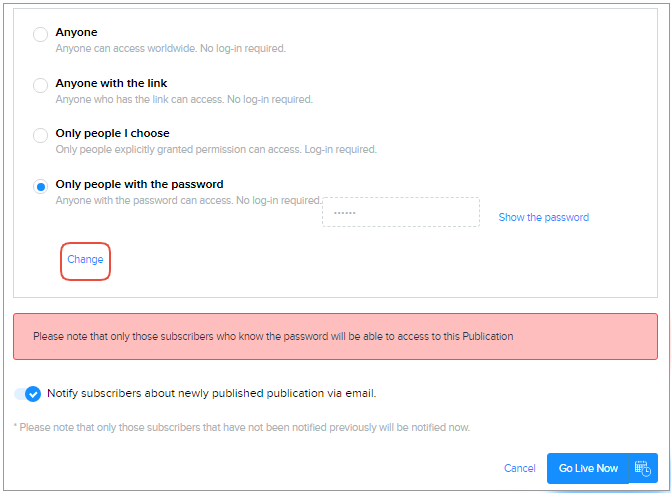Click the "Change" link

85,260
